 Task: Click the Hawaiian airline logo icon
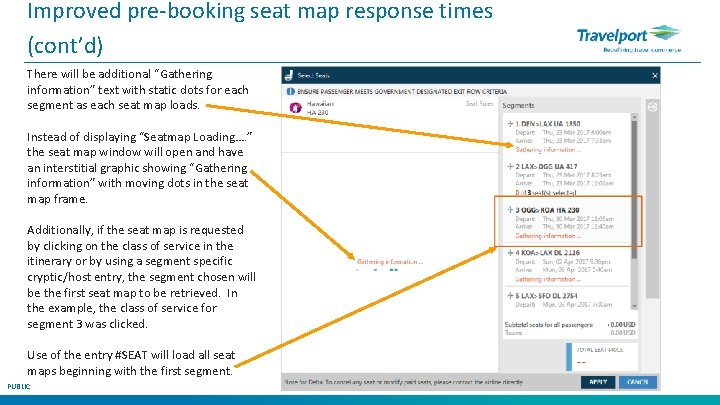[295, 107]
